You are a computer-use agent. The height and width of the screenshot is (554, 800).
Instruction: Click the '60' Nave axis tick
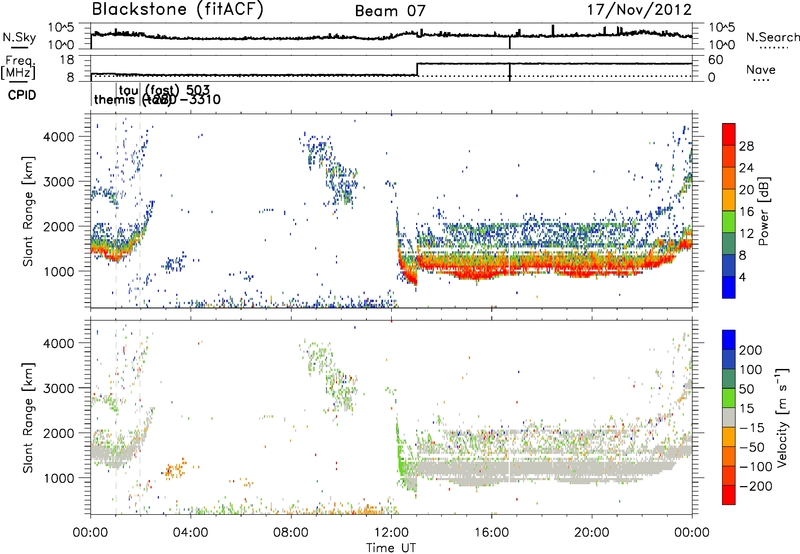[x=716, y=60]
